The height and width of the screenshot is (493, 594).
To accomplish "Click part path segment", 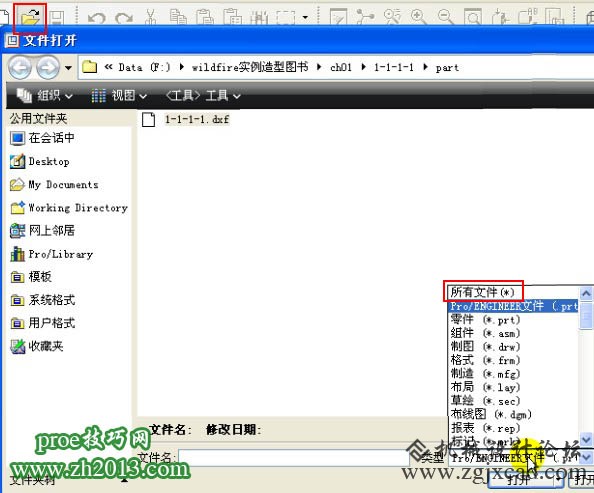I will [x=447, y=68].
